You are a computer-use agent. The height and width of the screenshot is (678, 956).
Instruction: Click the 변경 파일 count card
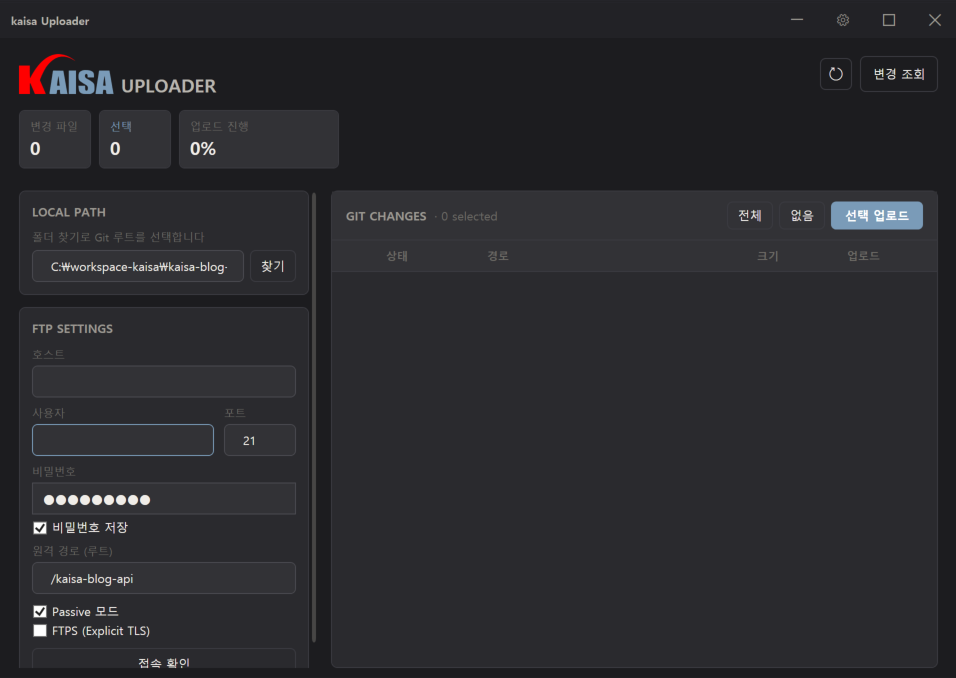[55, 139]
